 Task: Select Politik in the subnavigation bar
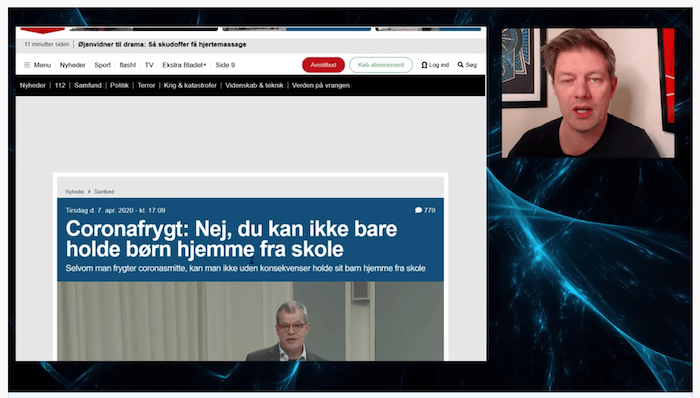pos(119,85)
